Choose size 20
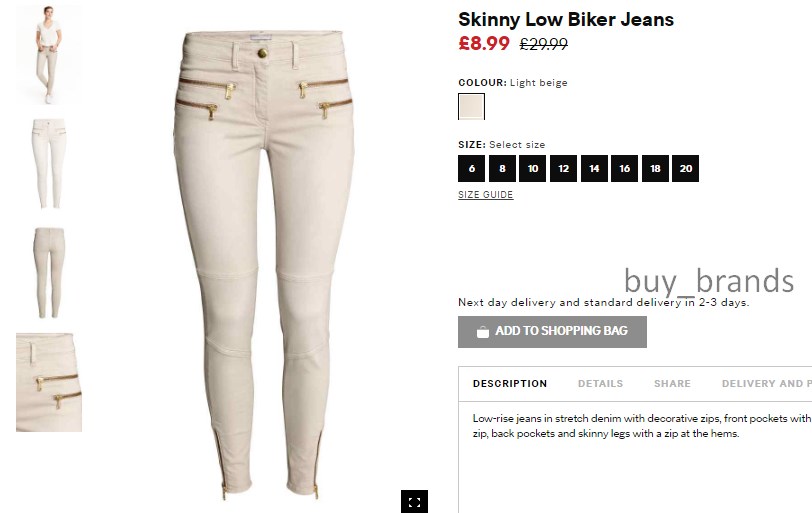Screen dimensions: 812x513 (x=686, y=168)
